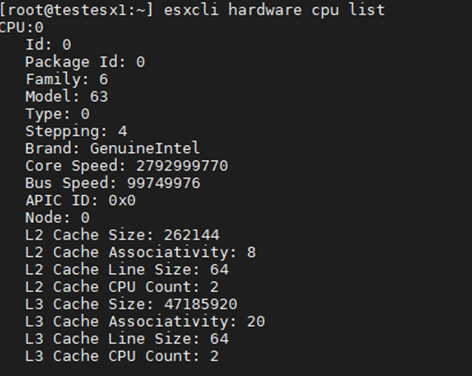472x376 pixels.
Task: Click the L3 Cache Associativity value 20
Action: (256, 321)
